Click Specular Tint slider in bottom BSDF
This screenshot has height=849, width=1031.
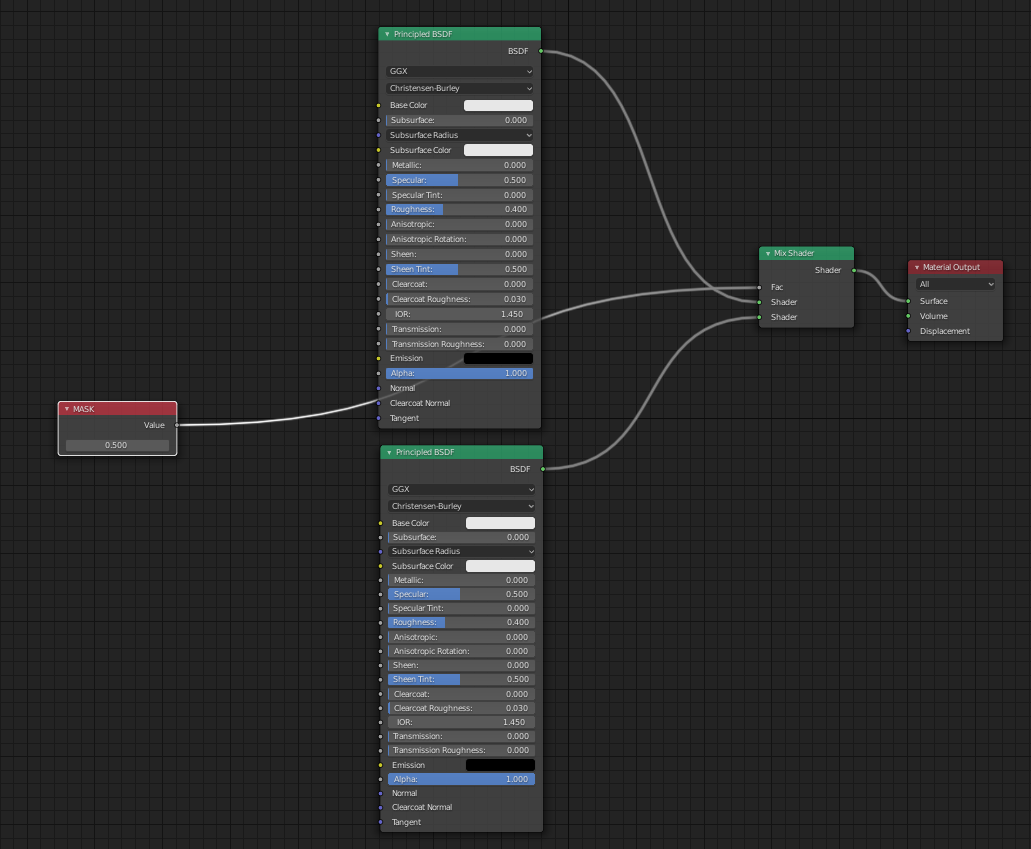point(462,608)
